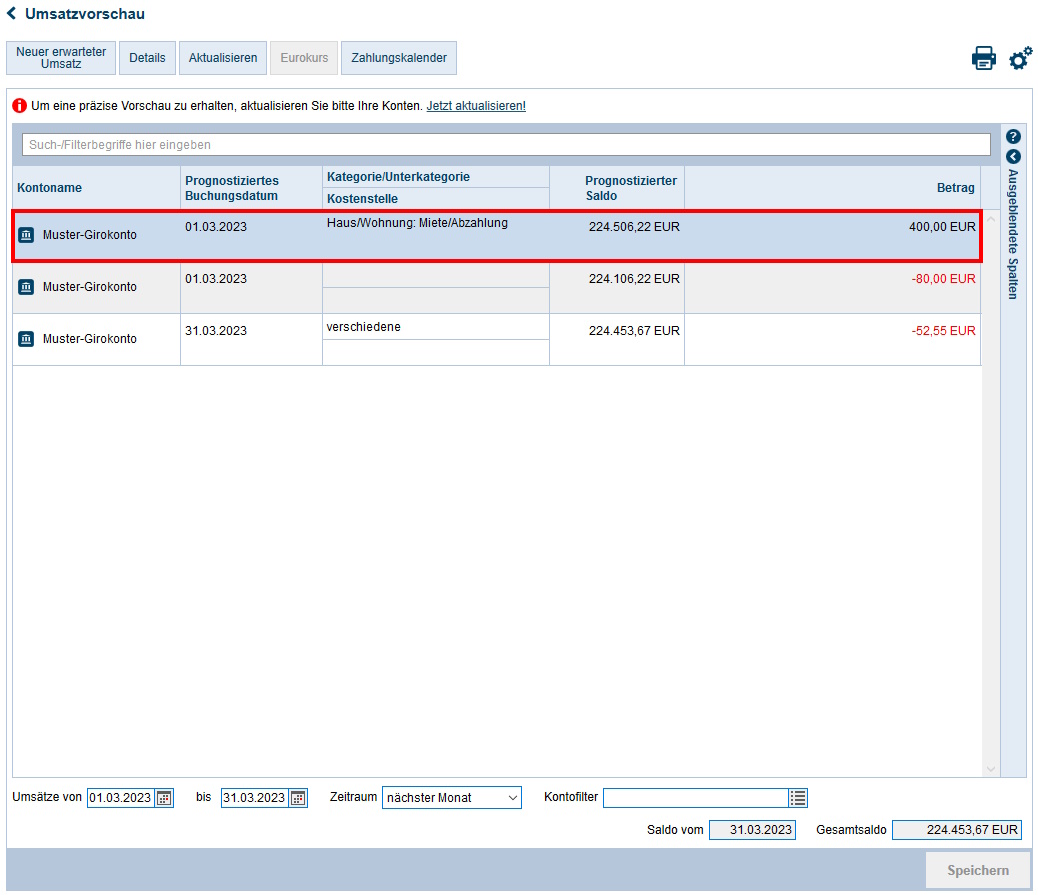Sort by the Kontoname column header
The width and height of the screenshot is (1038, 895).
[50, 188]
